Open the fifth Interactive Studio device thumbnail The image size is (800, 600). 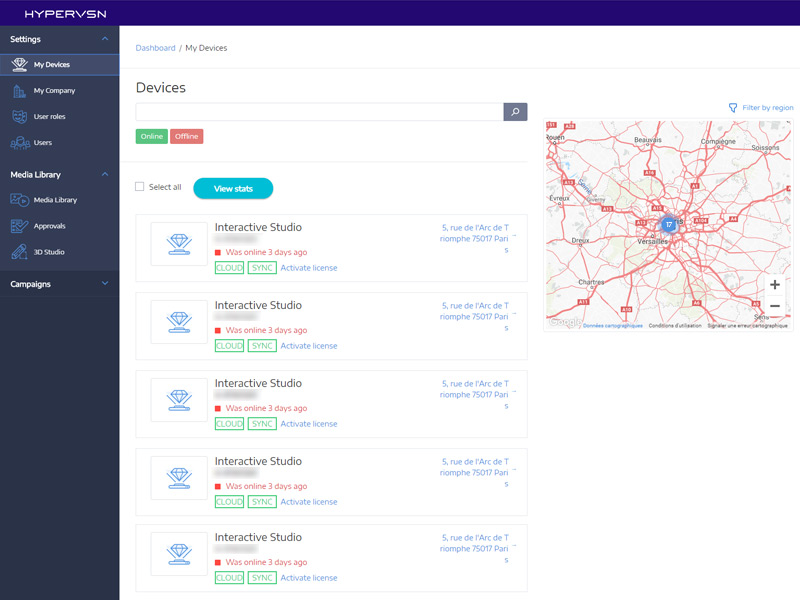[179, 554]
